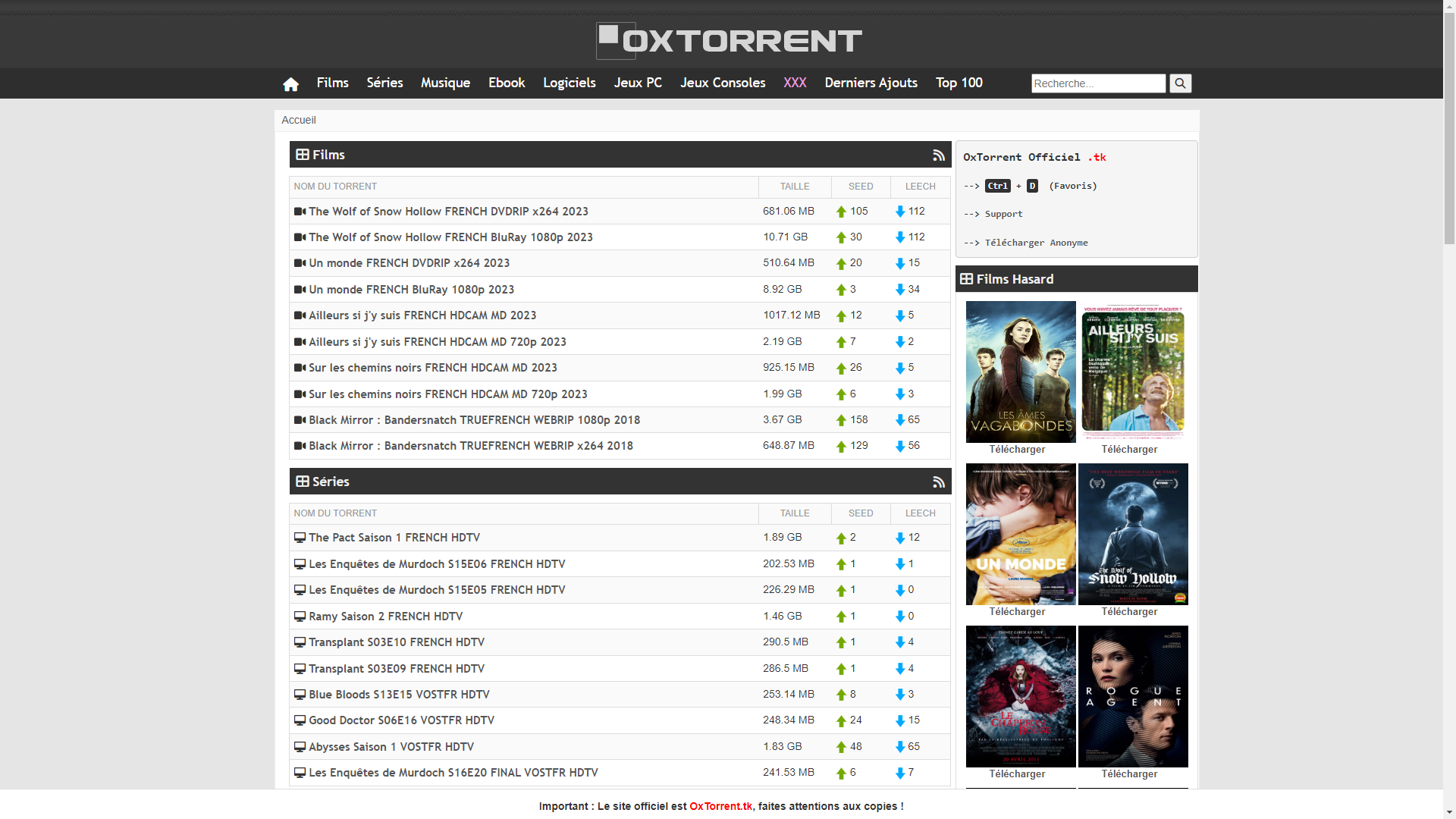Viewport: 1456px width, 819px height.
Task: Click green seed arrow for Abysses Saison 1
Action: [x=841, y=747]
